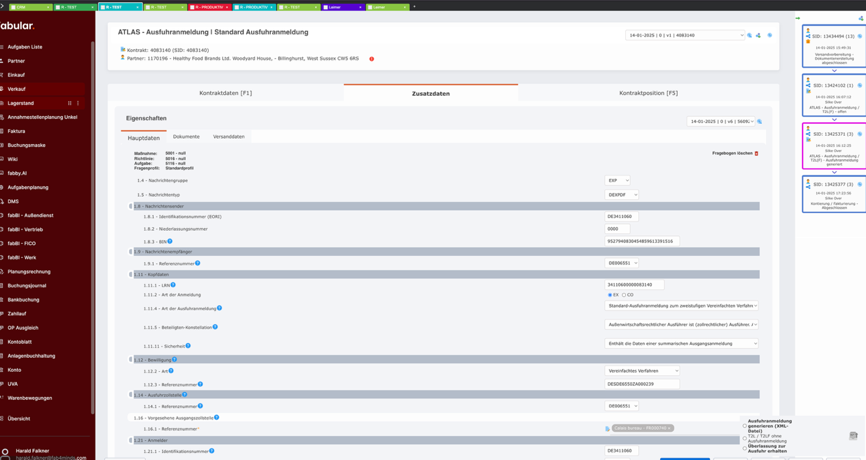Click the Identifikationsnummer (EORI) input field
866x460 pixels.
tap(620, 216)
